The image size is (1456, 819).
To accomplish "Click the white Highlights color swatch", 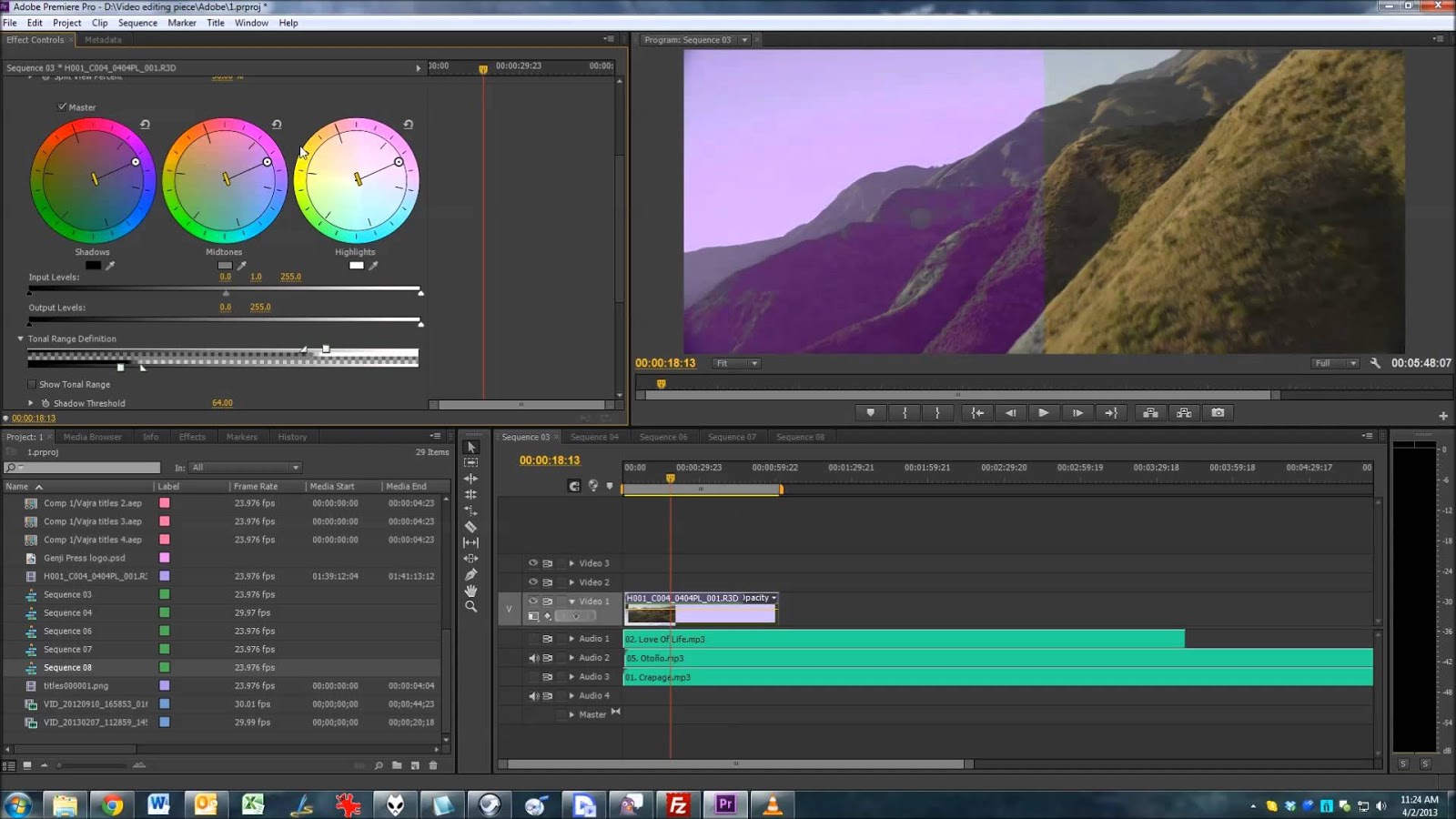I will [x=356, y=266].
